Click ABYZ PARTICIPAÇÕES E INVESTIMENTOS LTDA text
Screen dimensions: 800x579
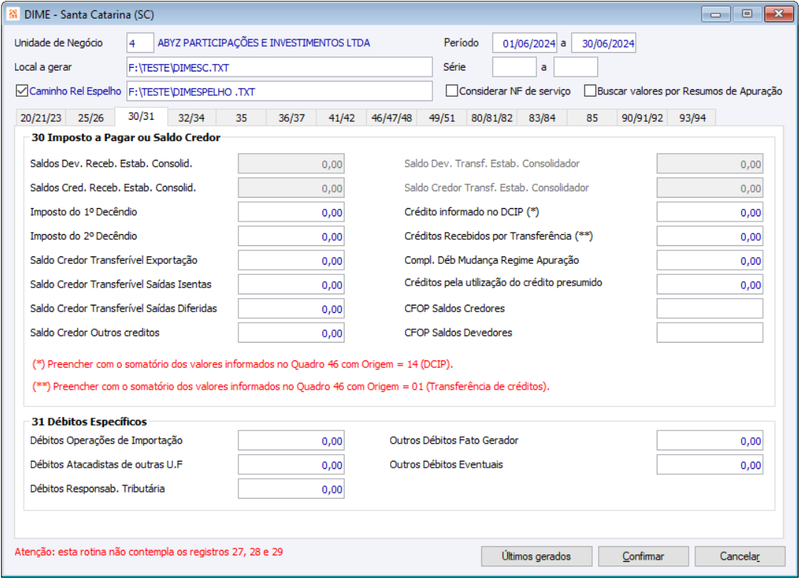[264, 43]
